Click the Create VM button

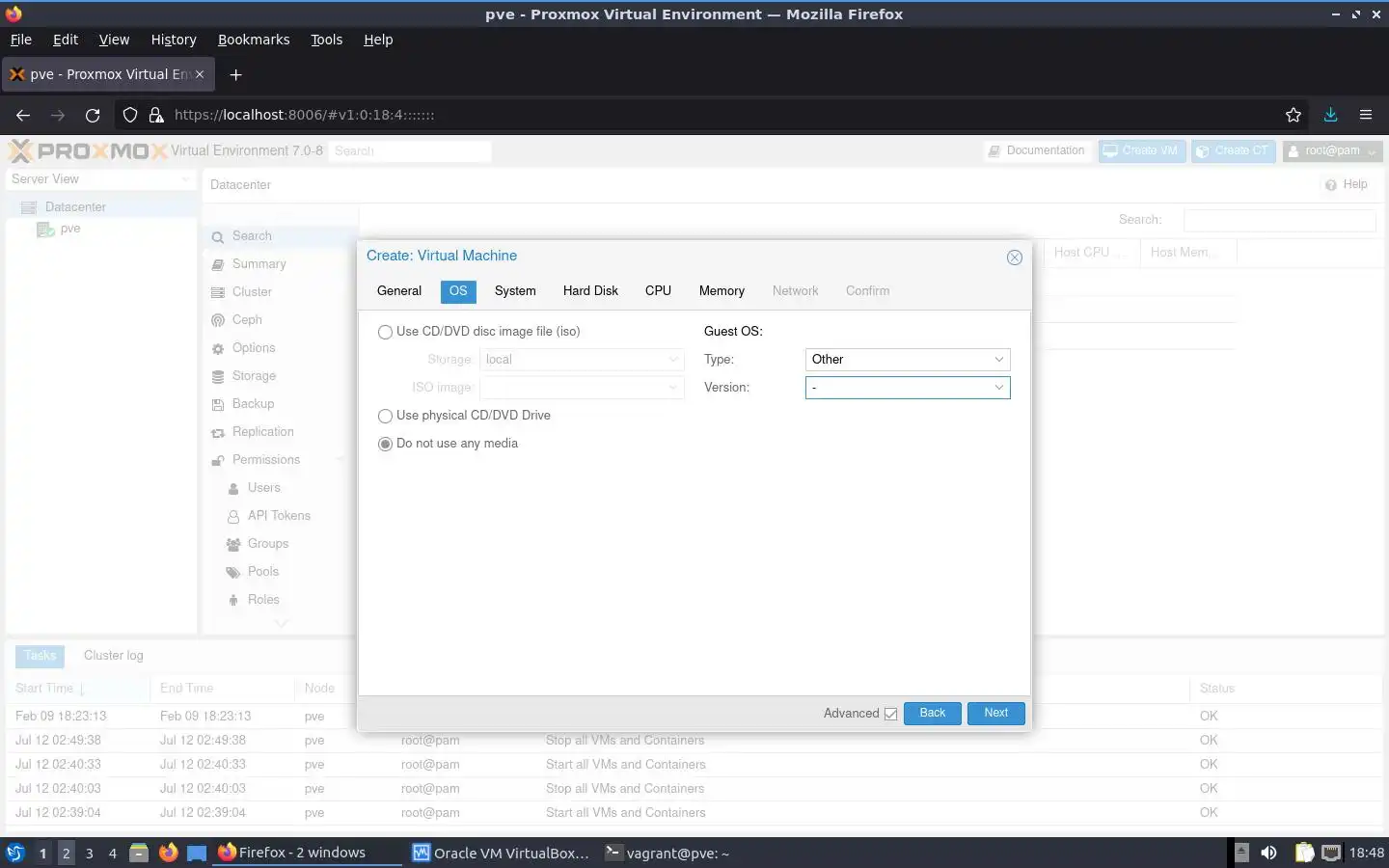1141,151
